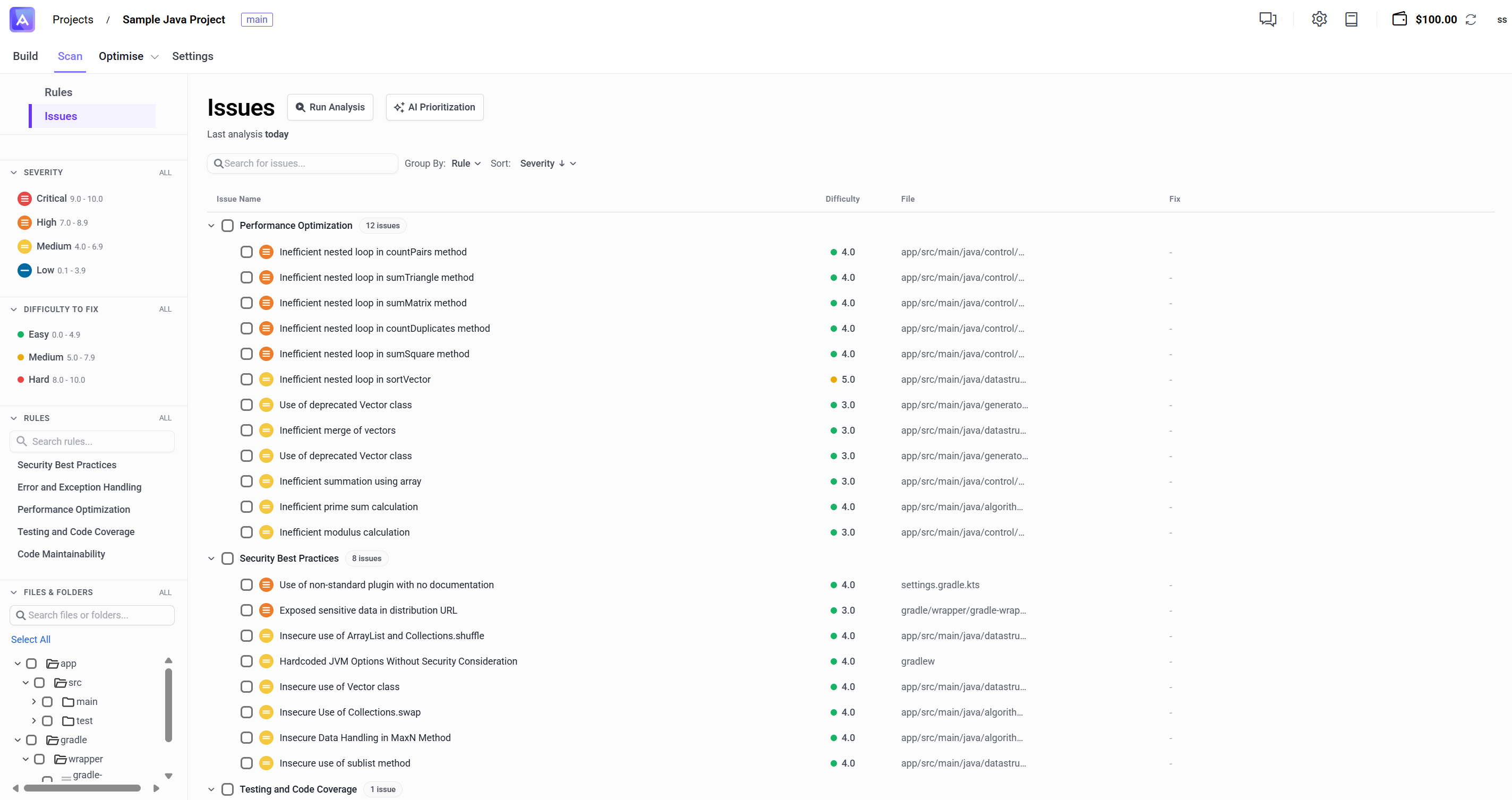
Task: Select the Critical severity filter icon
Action: point(24,198)
